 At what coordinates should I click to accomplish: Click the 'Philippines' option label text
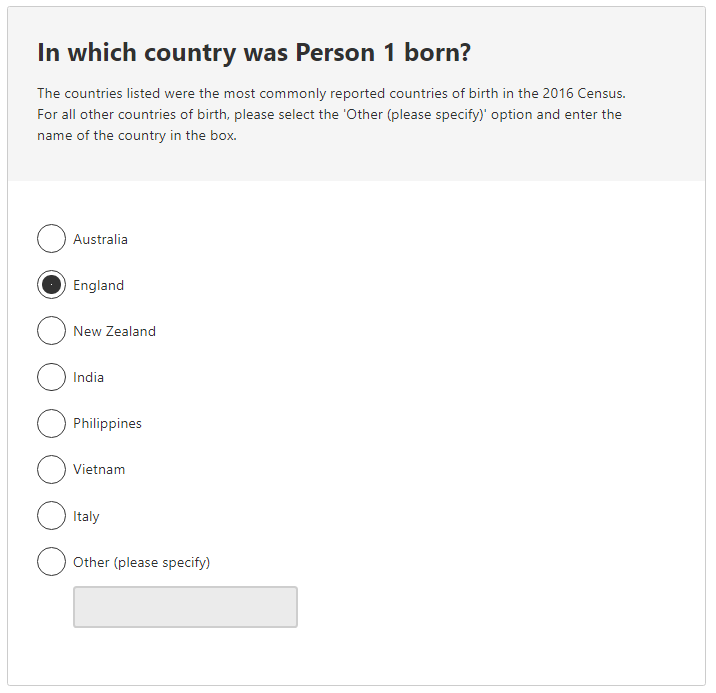tap(107, 424)
